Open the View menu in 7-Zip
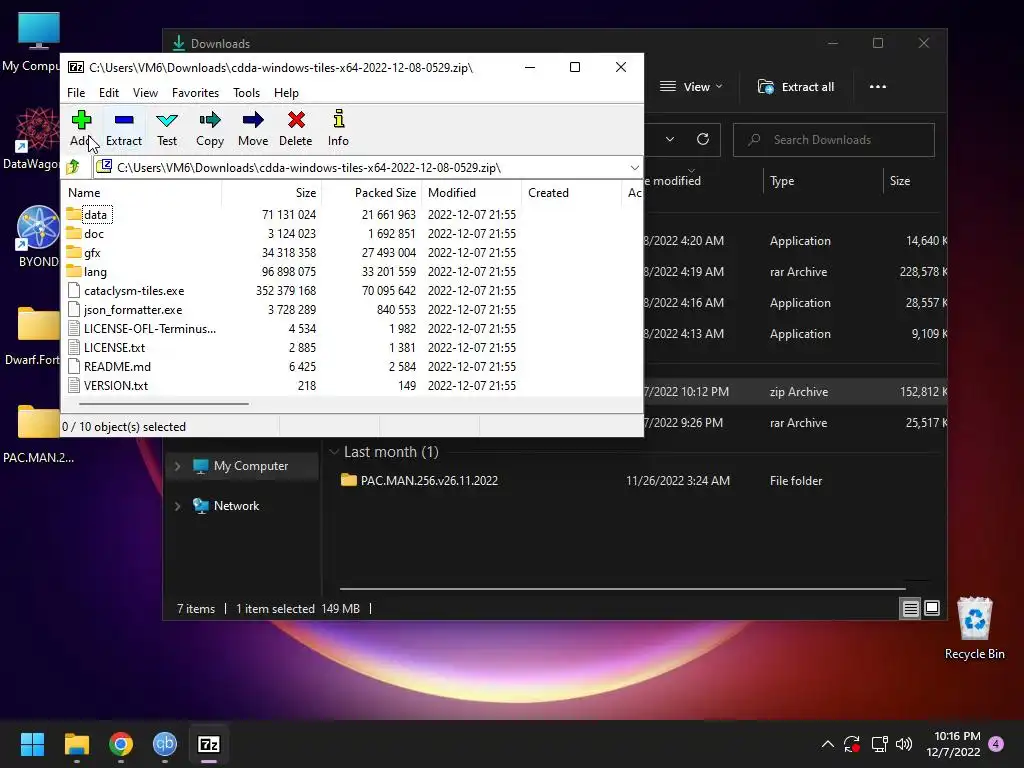Screen dimensions: 1024x768 145,93
